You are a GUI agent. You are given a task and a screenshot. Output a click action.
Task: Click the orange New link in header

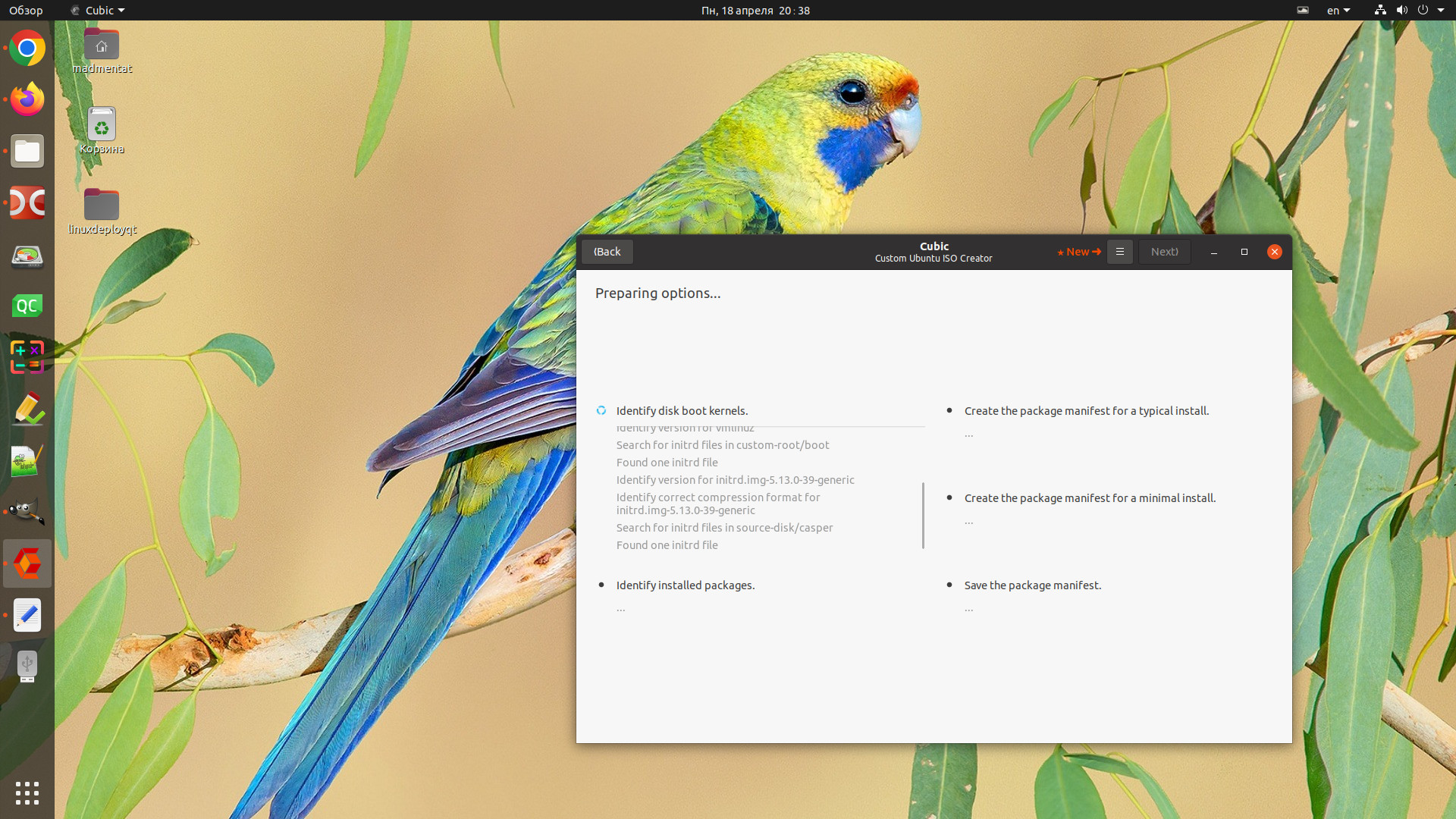(x=1078, y=252)
